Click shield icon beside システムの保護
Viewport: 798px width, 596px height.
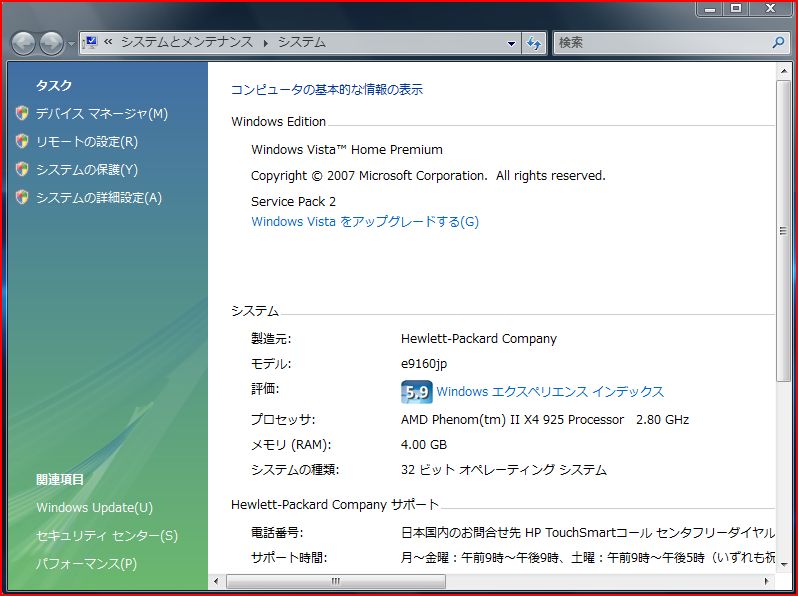tap(22, 169)
